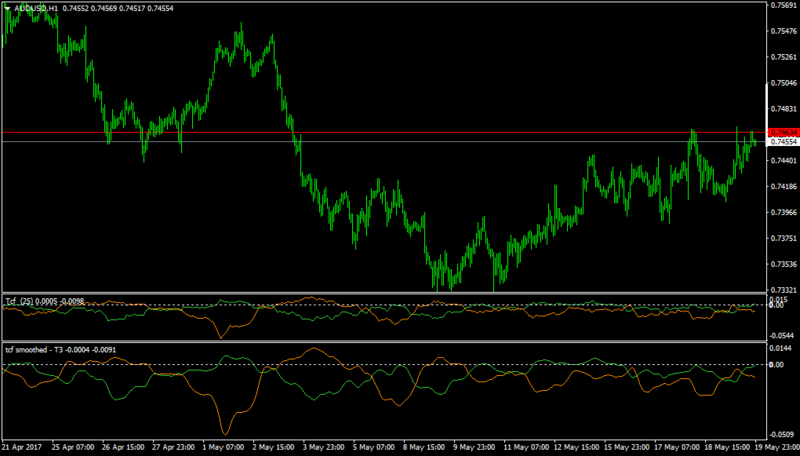Click the -0.0544 scale value in Tcf window
Screen dimensions: 800x456
tap(782, 336)
